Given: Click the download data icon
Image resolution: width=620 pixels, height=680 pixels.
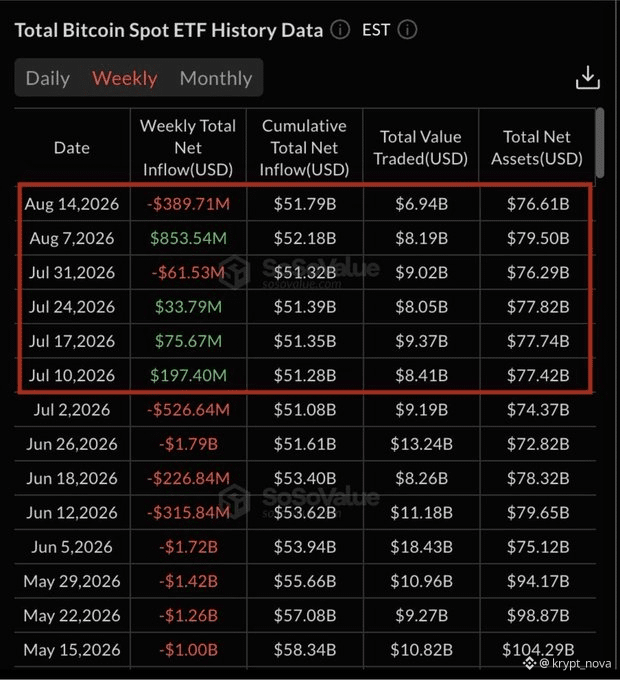Looking at the screenshot, I should [587, 78].
